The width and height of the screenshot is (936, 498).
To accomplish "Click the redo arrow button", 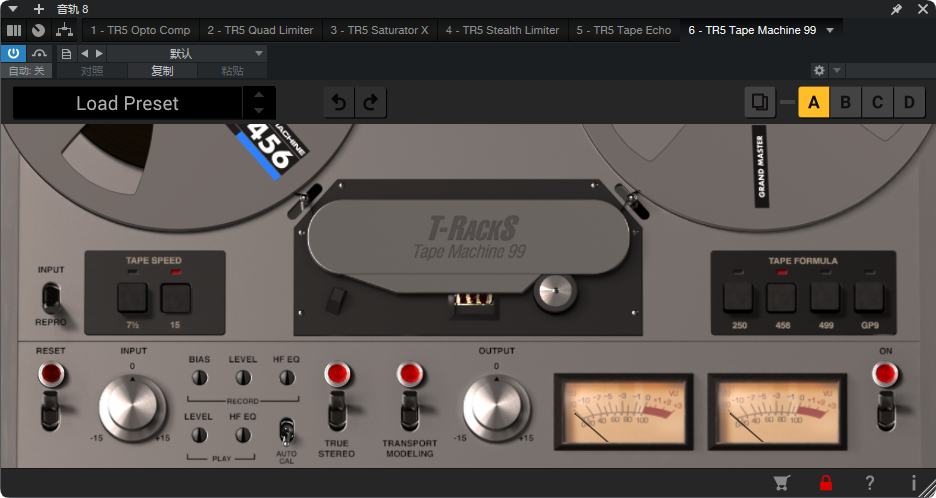I will pyautogui.click(x=371, y=103).
